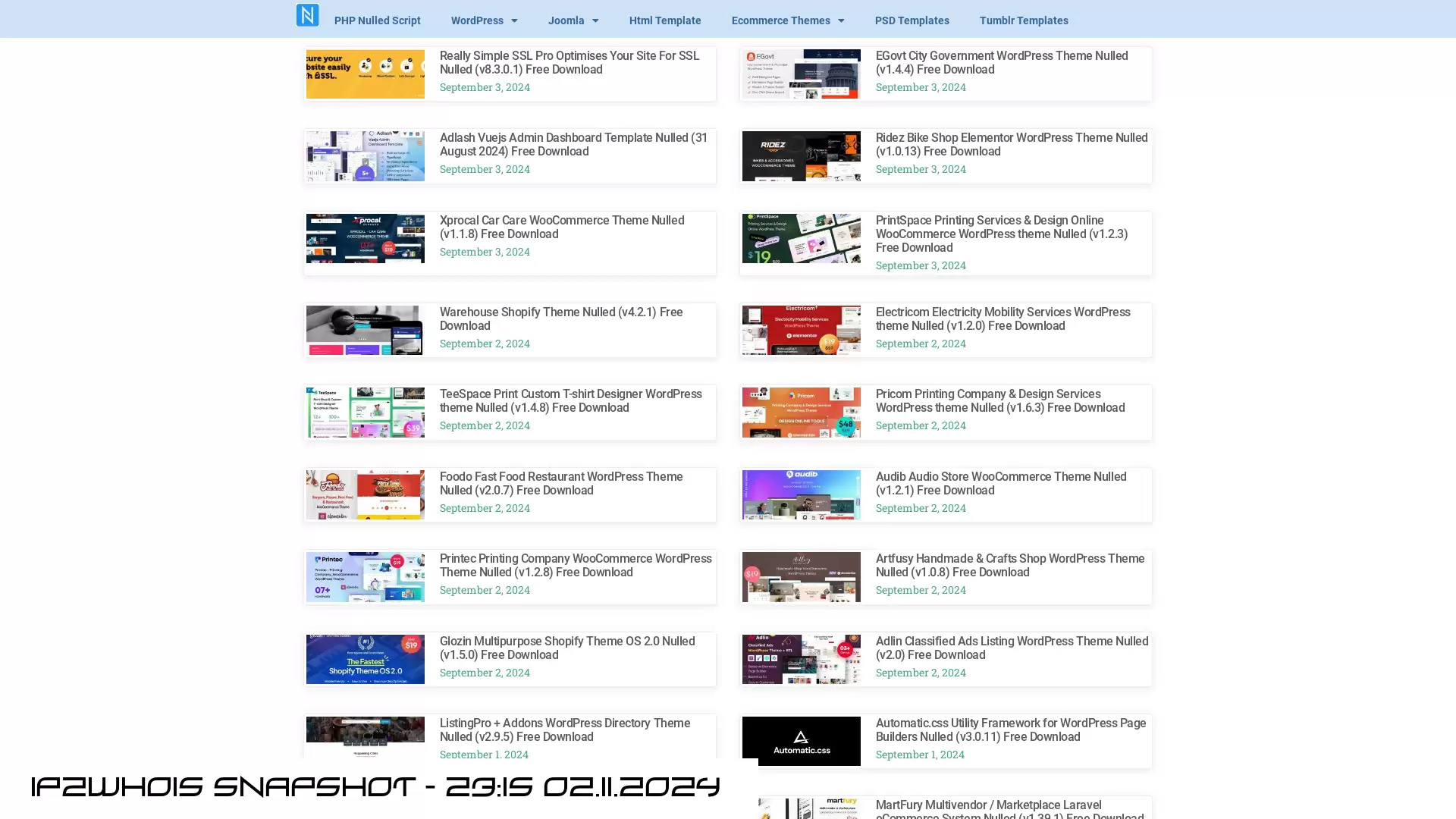
Task: Go to Tumblr Templates menu item
Action: 1024,20
